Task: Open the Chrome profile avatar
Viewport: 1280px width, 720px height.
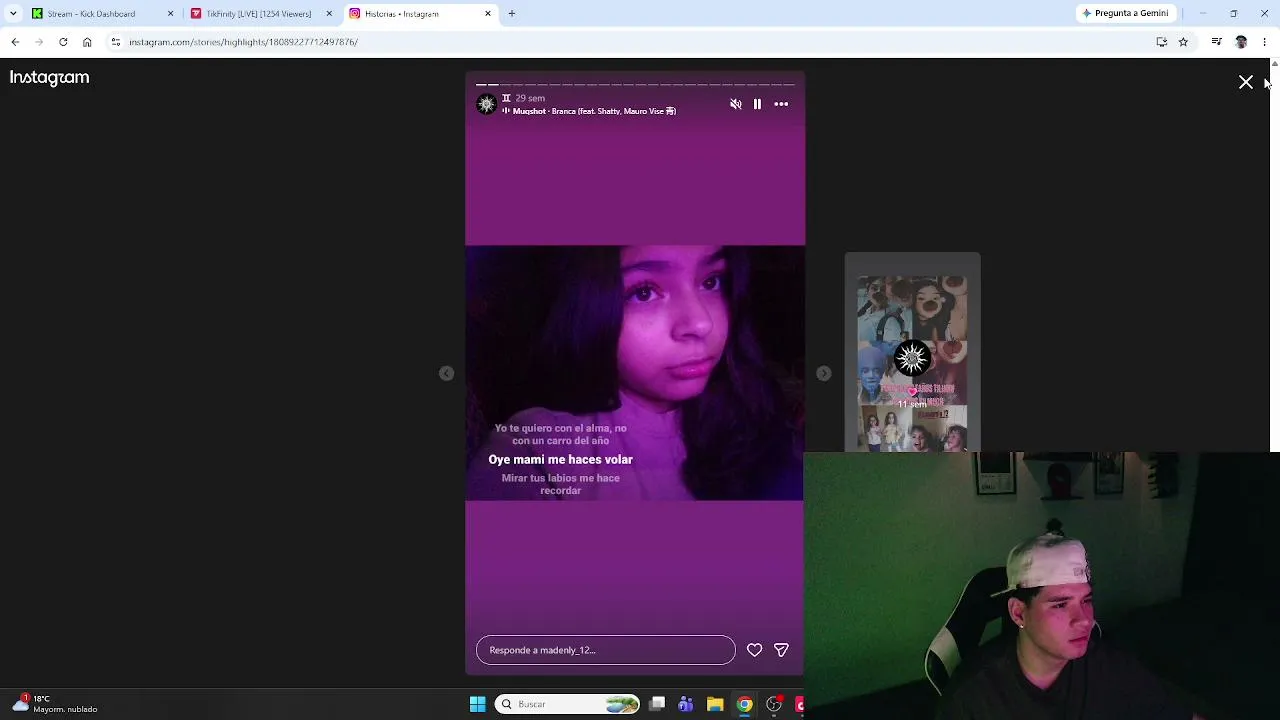Action: click(1241, 42)
